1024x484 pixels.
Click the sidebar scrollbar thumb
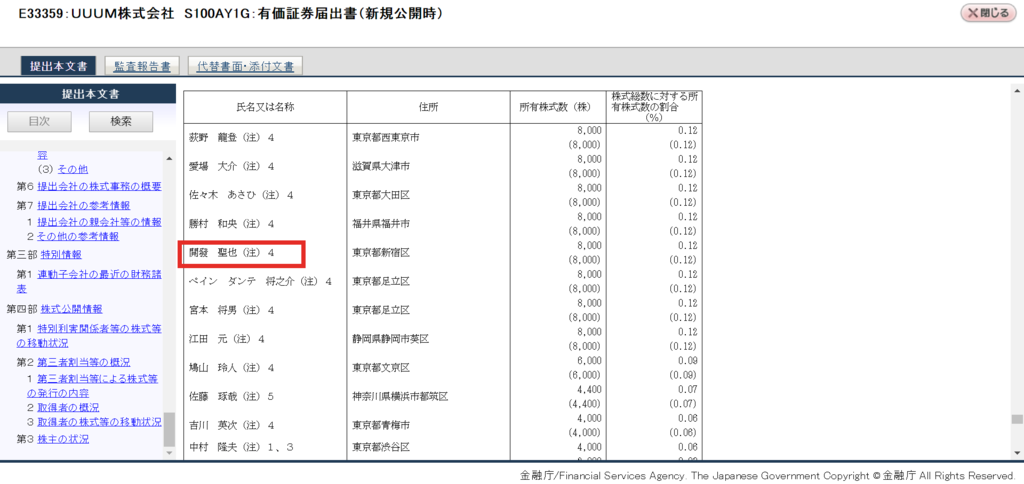click(169, 428)
